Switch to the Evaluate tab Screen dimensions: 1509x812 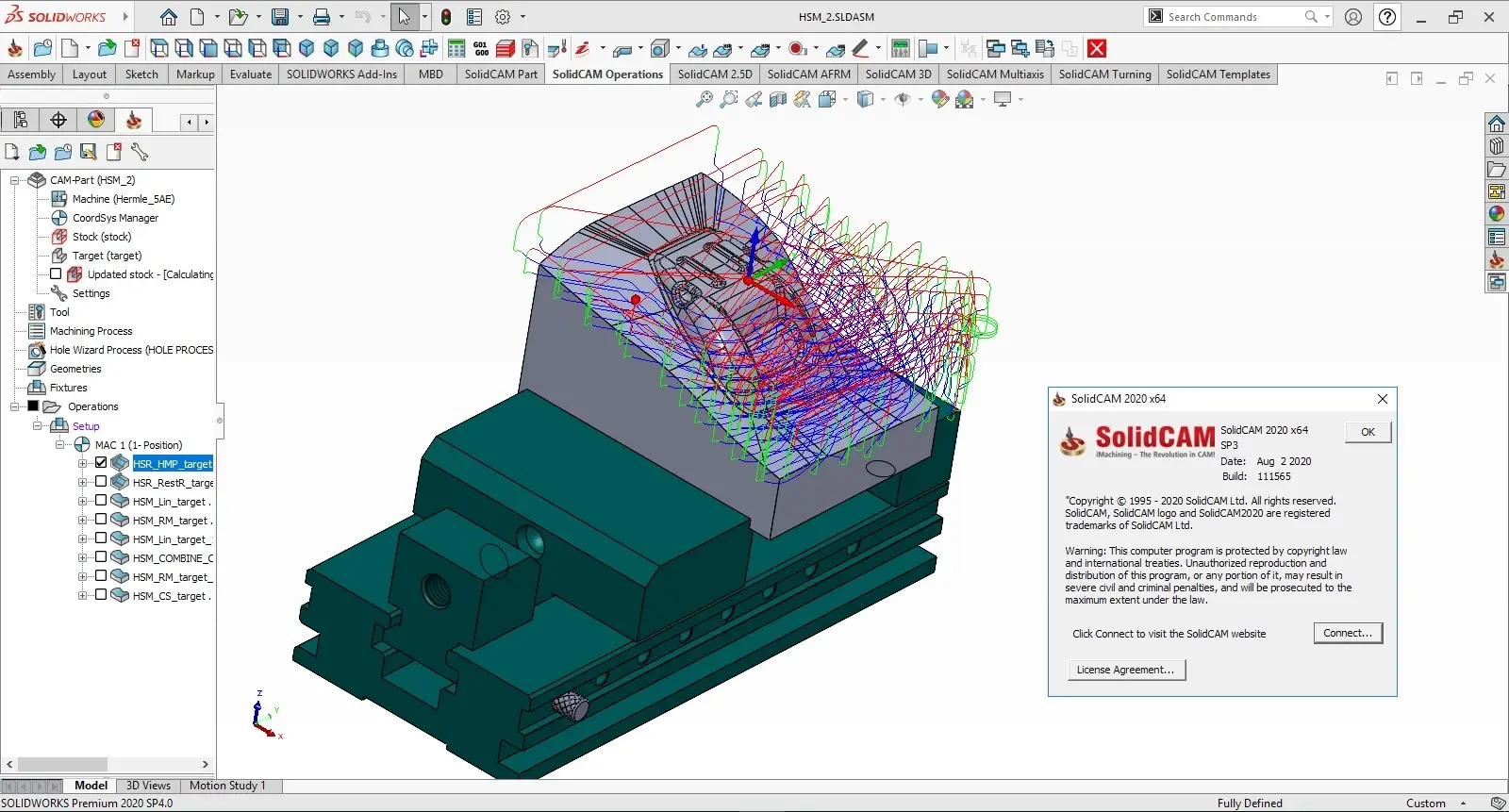(251, 75)
